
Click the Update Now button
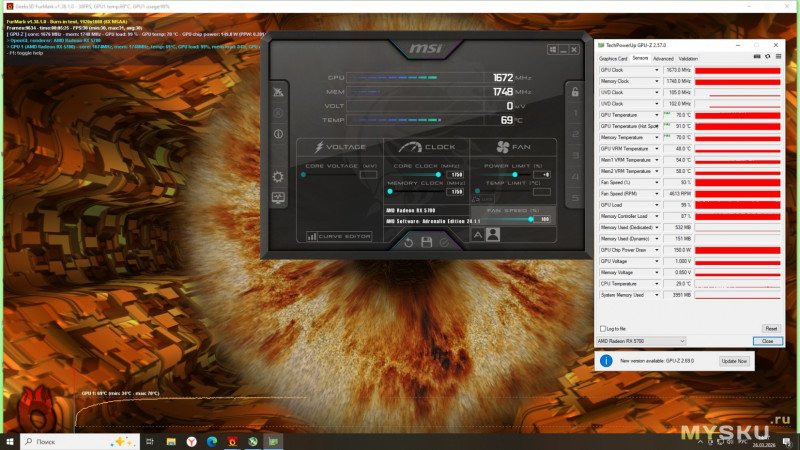pos(734,361)
